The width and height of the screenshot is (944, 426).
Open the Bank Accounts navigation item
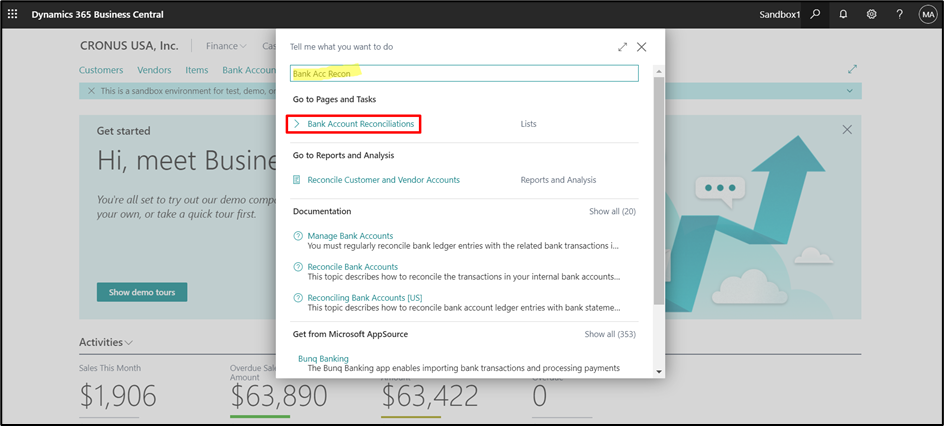249,70
